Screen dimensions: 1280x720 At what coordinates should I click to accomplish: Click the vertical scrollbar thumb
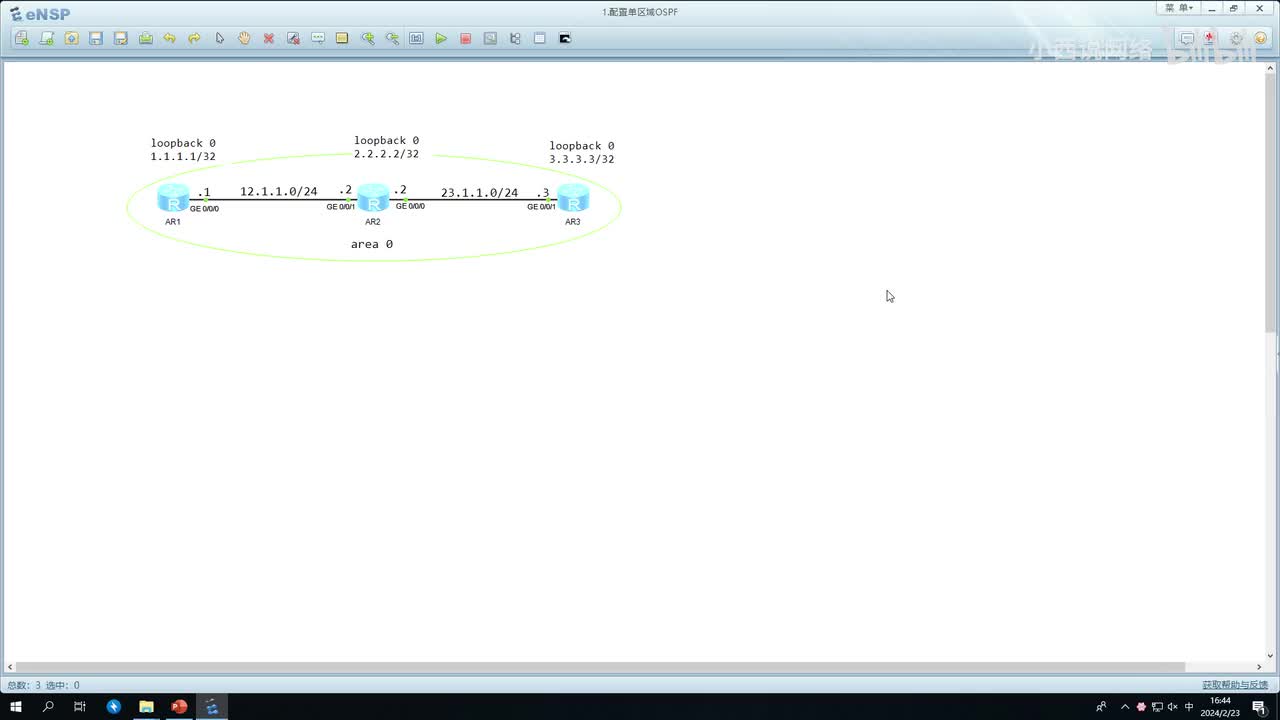pyautogui.click(x=1271, y=203)
